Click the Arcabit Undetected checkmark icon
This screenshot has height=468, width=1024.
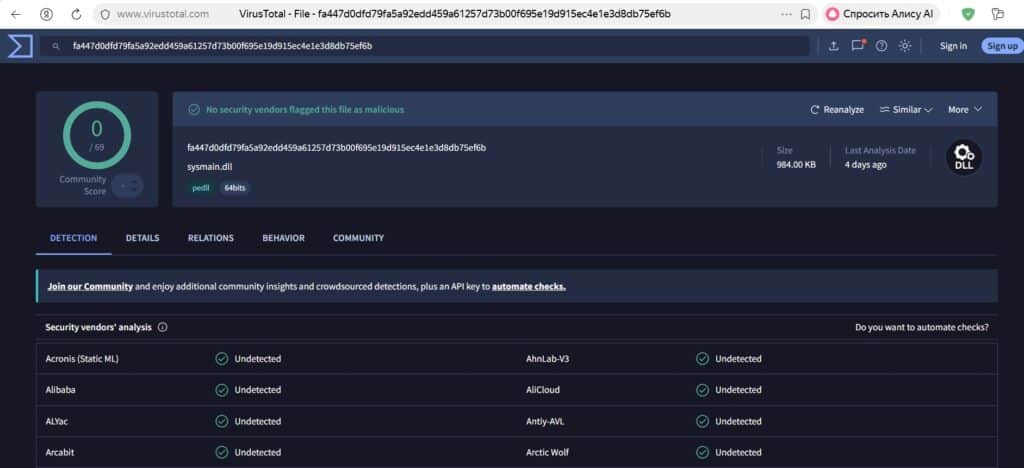click(222, 452)
